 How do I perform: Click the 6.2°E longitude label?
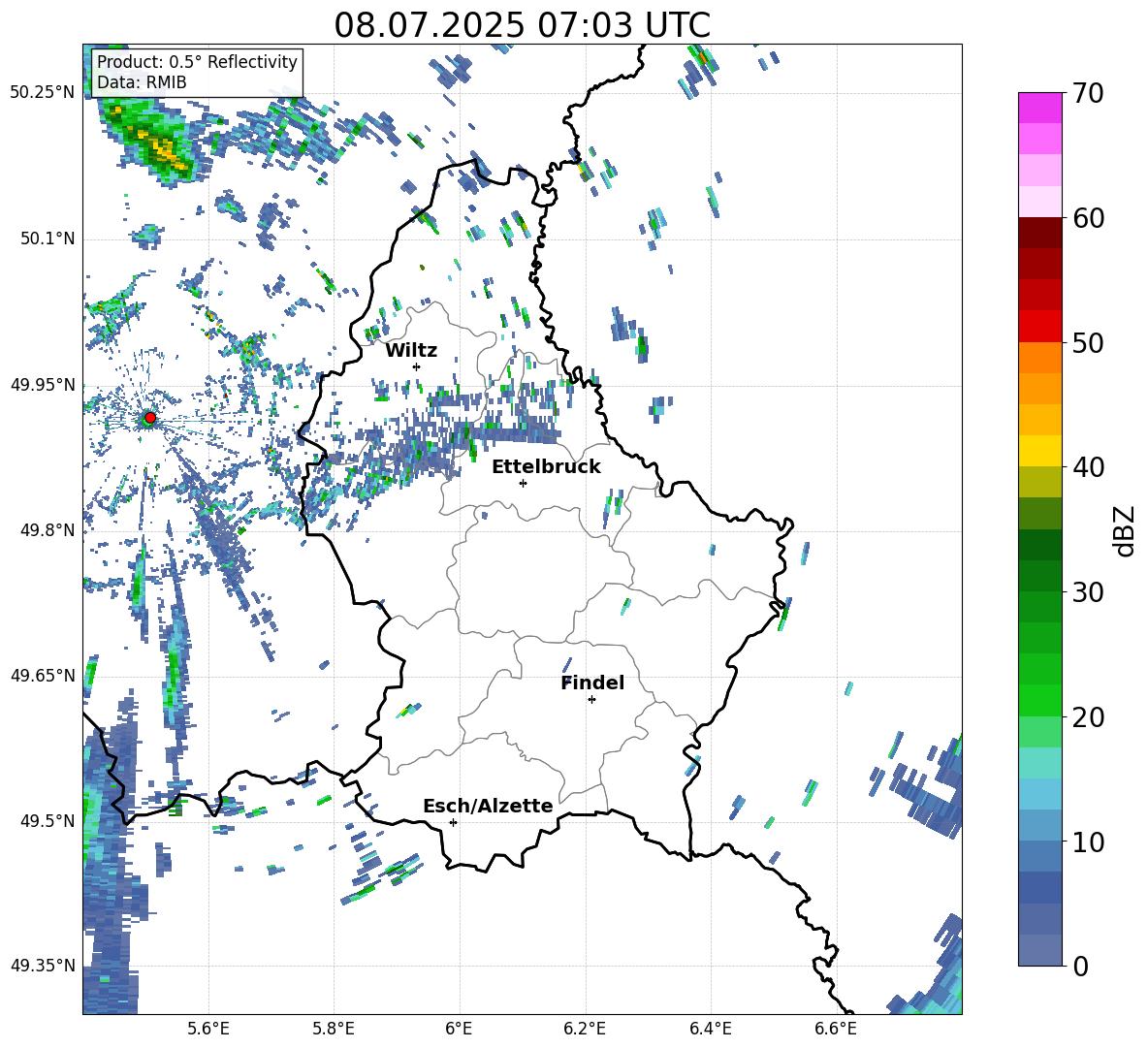(585, 1030)
